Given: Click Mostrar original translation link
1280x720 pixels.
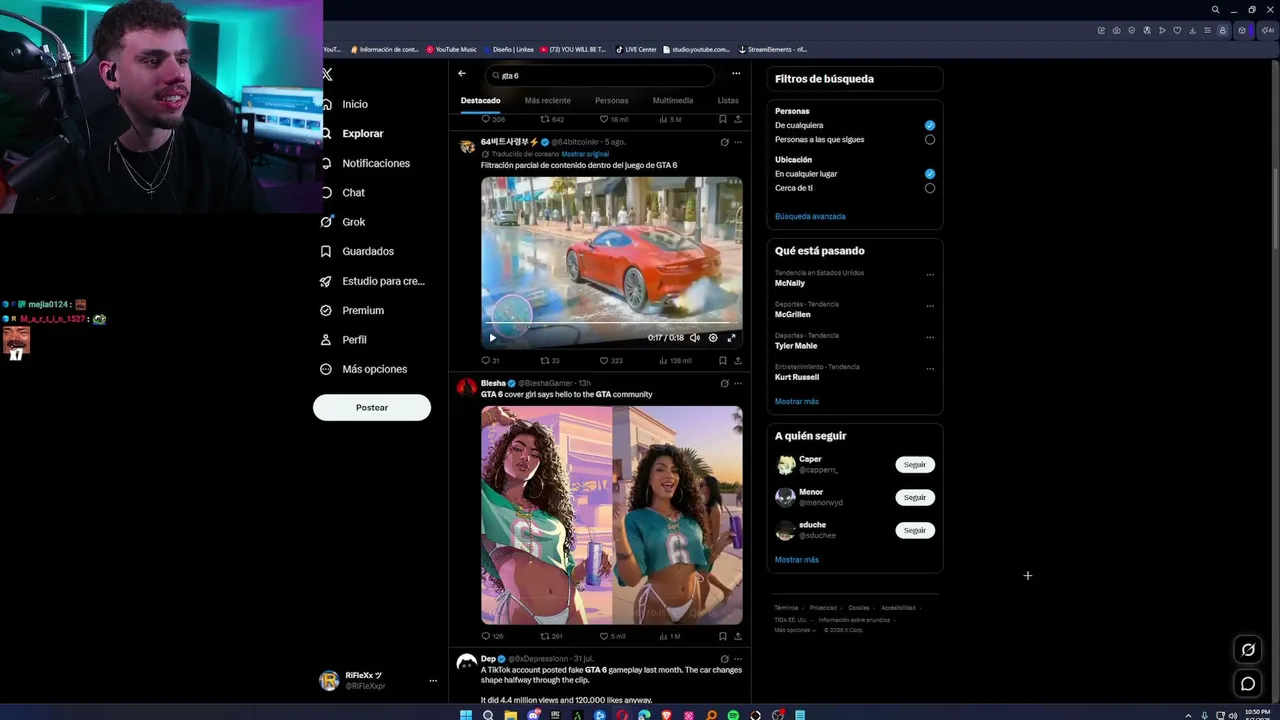Looking at the screenshot, I should (x=585, y=154).
